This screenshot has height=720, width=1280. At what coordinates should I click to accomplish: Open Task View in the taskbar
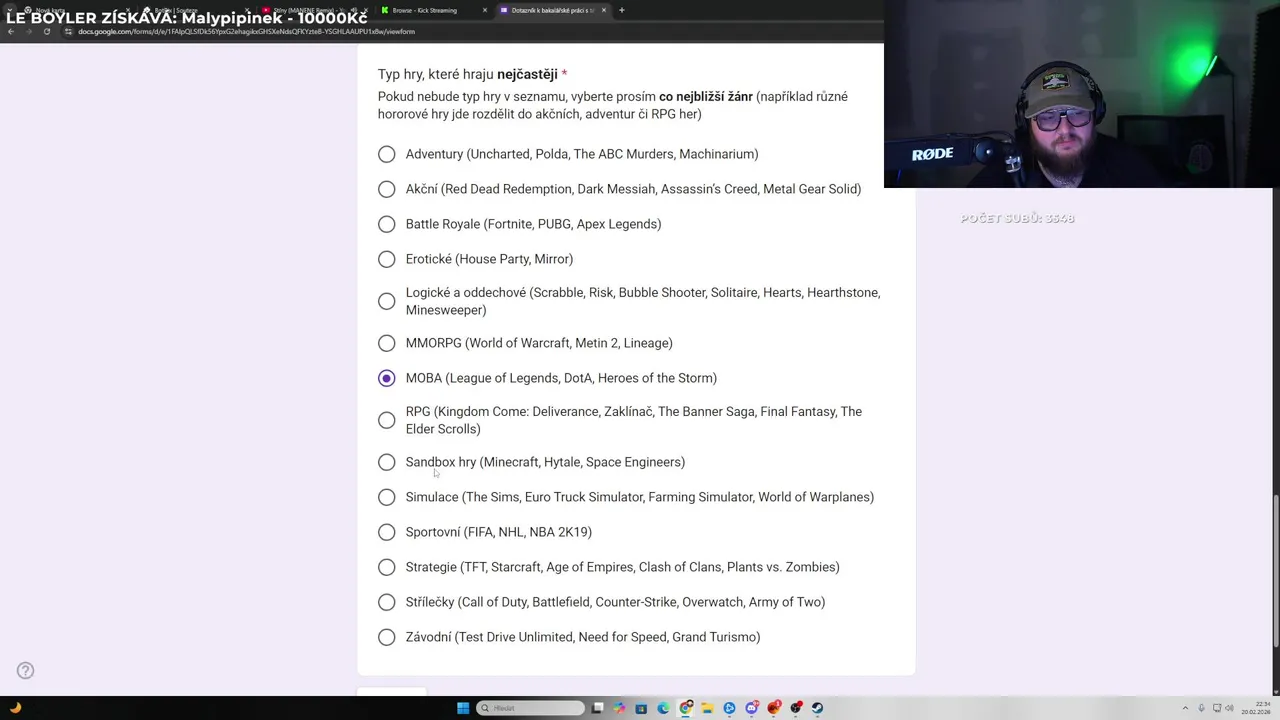pyautogui.click(x=597, y=708)
